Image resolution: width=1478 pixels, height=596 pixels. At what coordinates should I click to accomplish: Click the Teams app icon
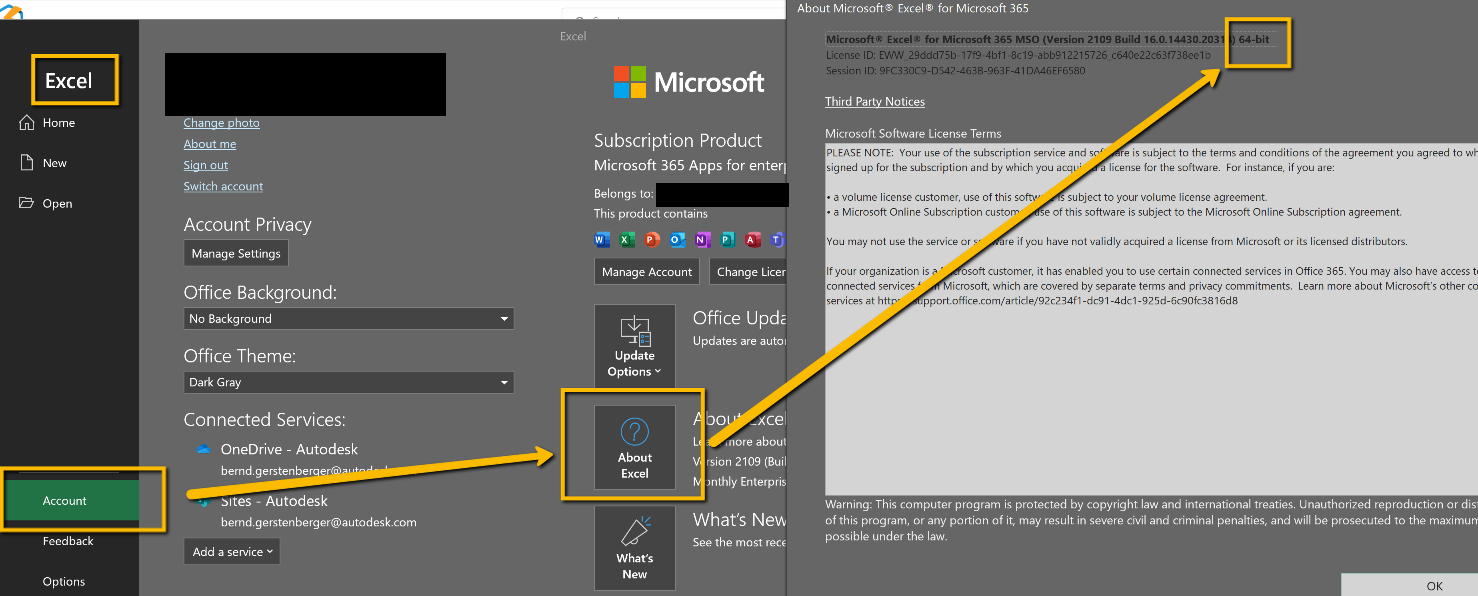[x=777, y=240]
